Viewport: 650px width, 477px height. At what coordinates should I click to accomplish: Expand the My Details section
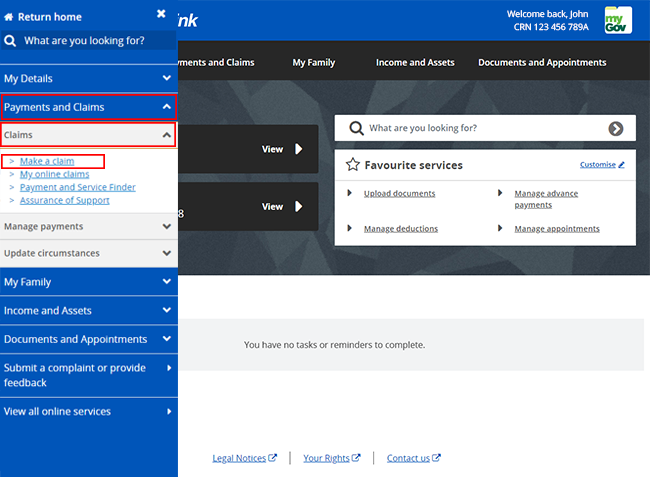89,78
